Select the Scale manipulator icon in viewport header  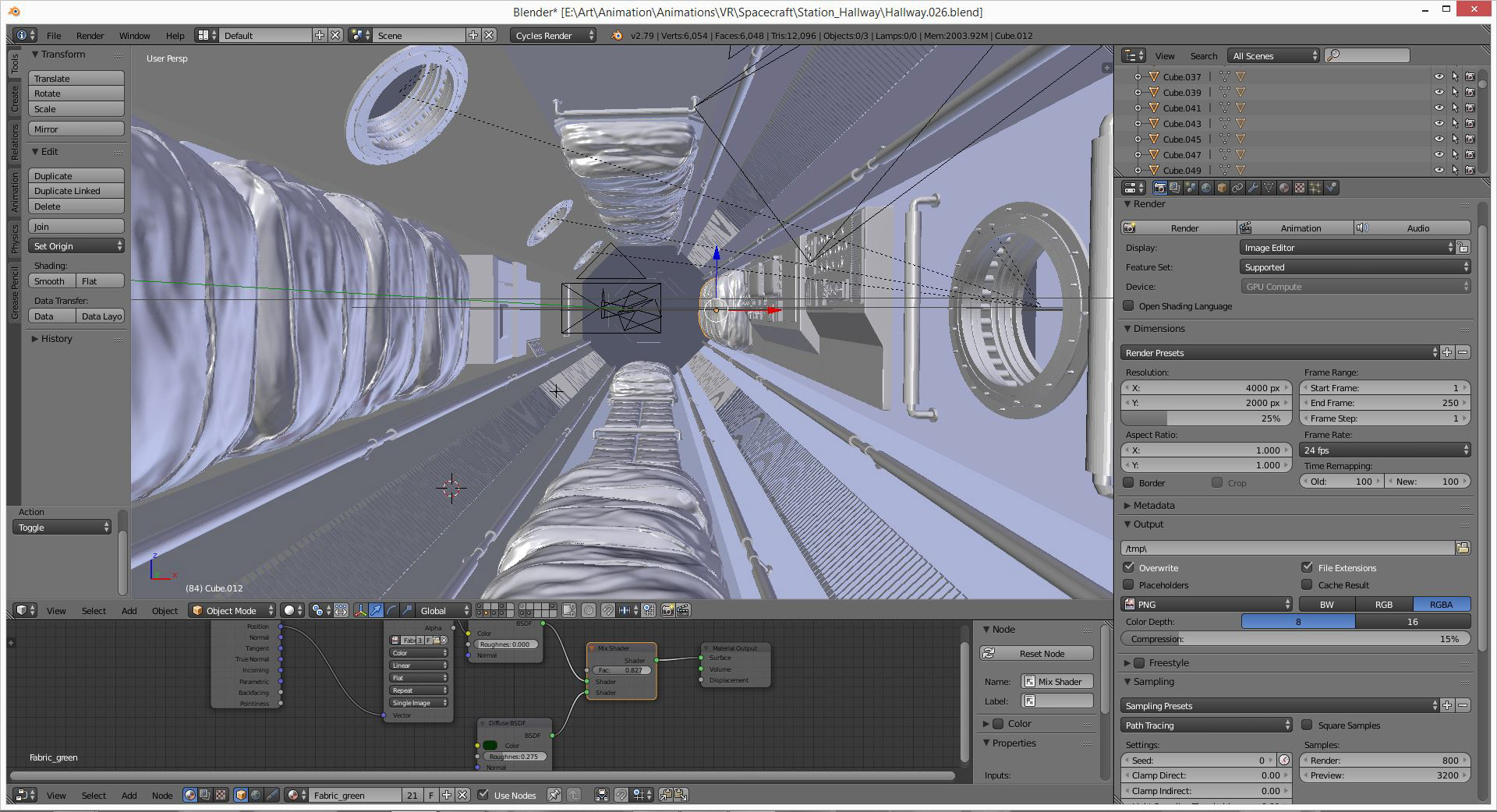(407, 610)
